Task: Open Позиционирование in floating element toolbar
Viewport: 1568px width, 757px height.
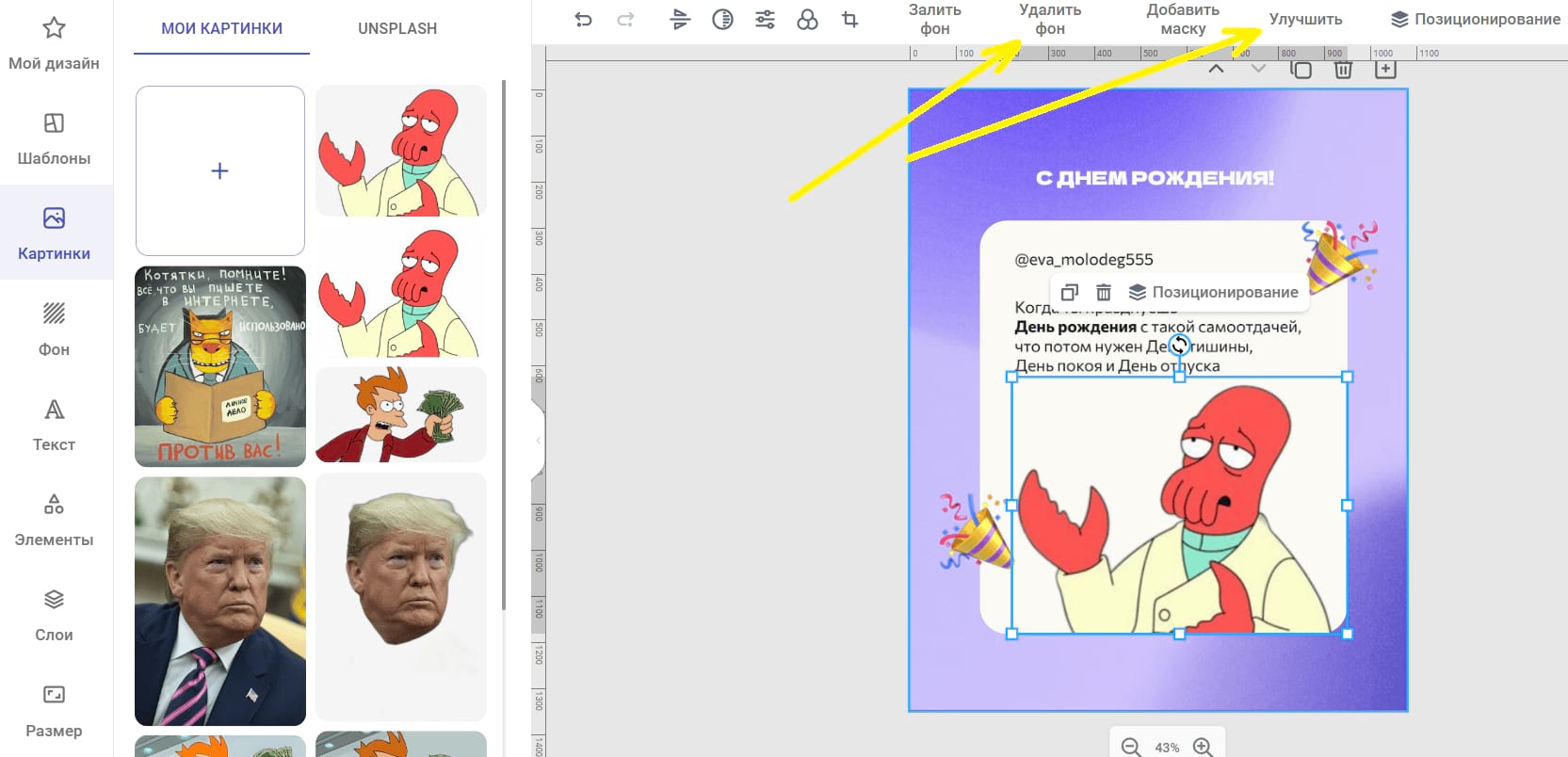Action: (1214, 292)
